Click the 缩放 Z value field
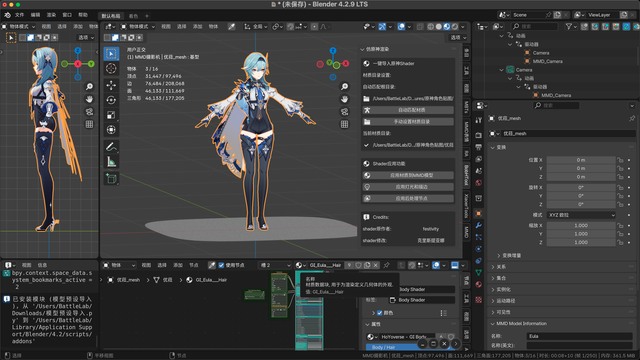The width and height of the screenshot is (640, 360). pyautogui.click(x=581, y=242)
